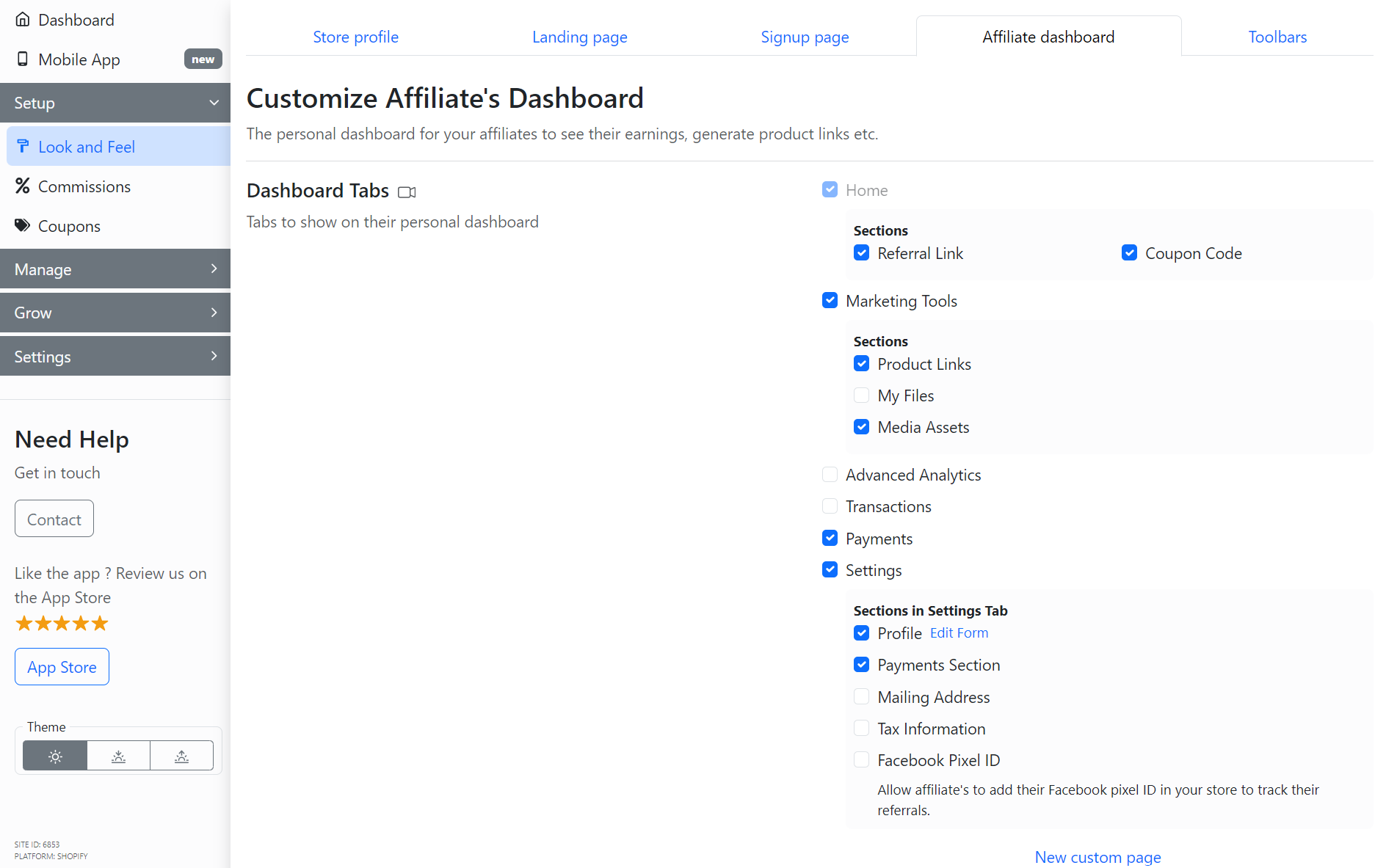This screenshot has height=868, width=1386.
Task: Expand the Manage sidebar section
Action: 115,269
